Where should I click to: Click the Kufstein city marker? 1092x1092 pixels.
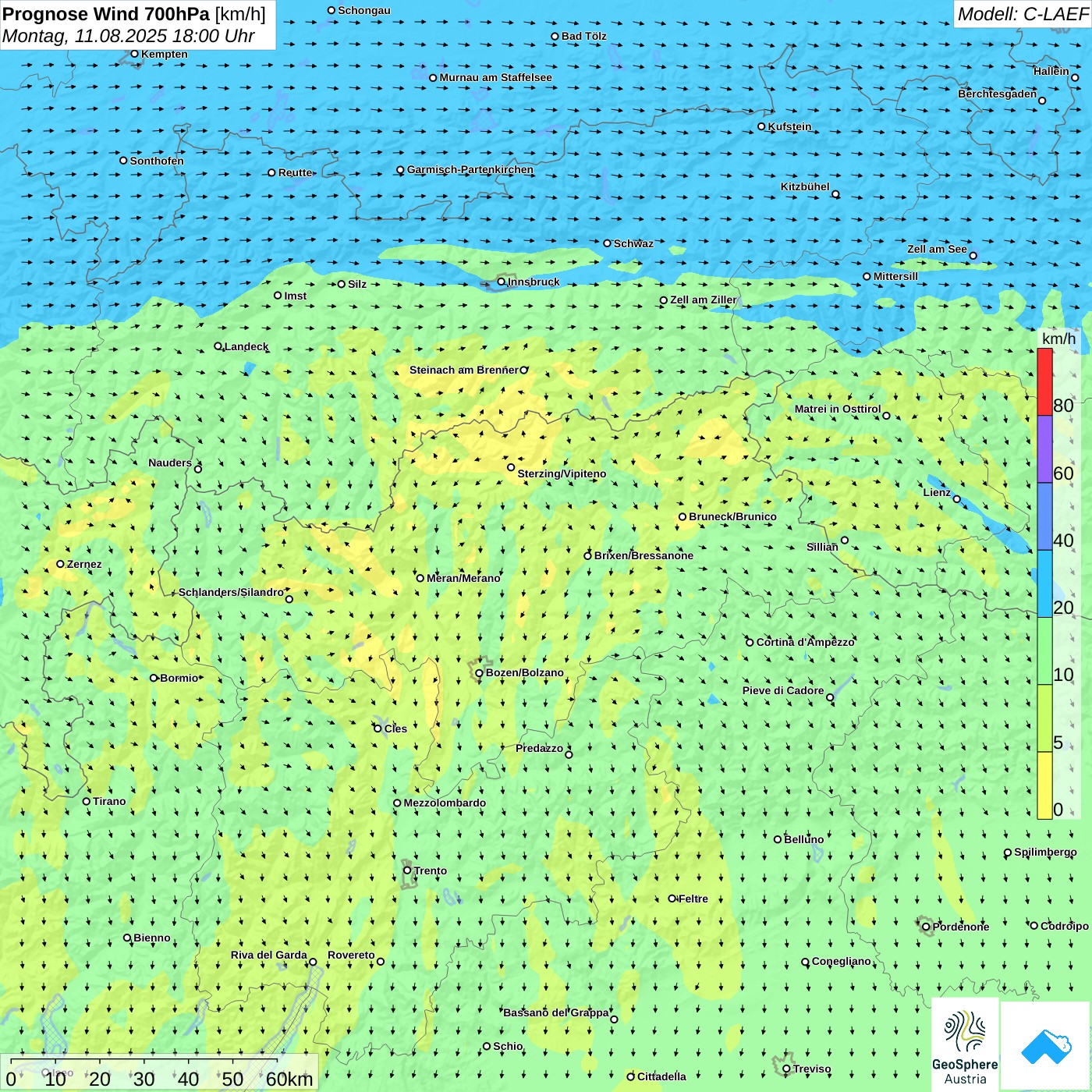[762, 126]
